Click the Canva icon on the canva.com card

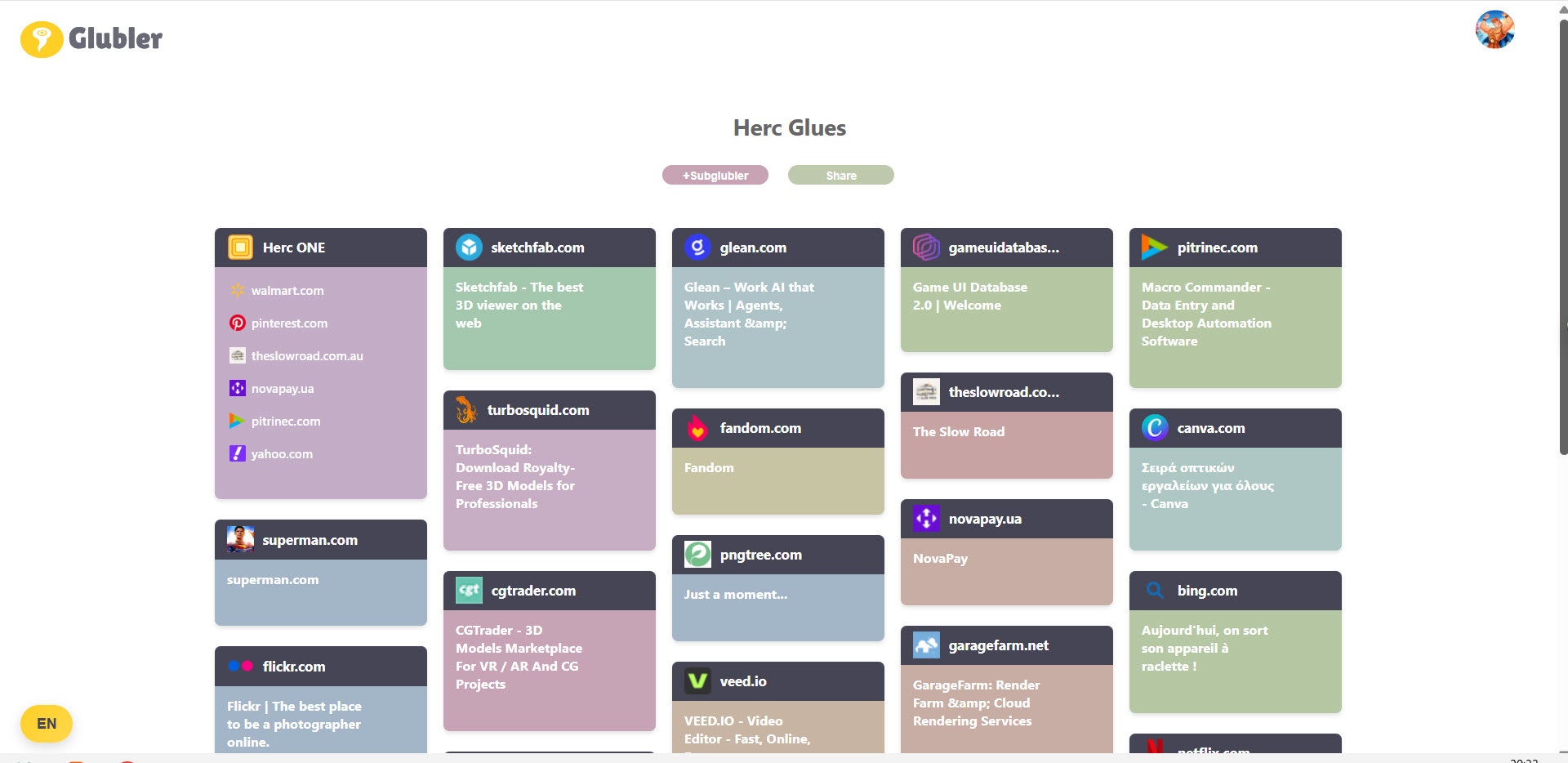click(x=1154, y=427)
